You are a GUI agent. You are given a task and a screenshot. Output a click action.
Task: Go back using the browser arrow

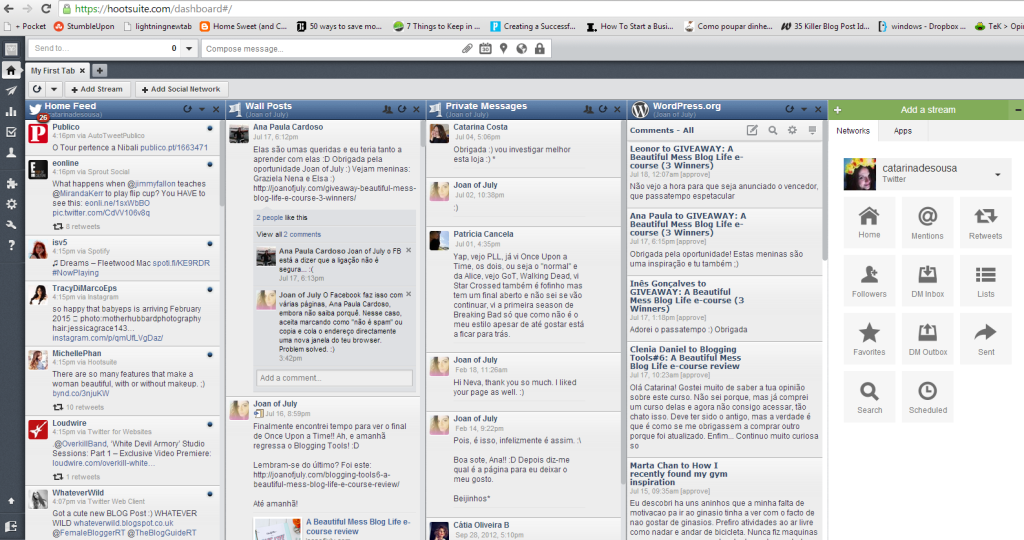tap(9, 8)
